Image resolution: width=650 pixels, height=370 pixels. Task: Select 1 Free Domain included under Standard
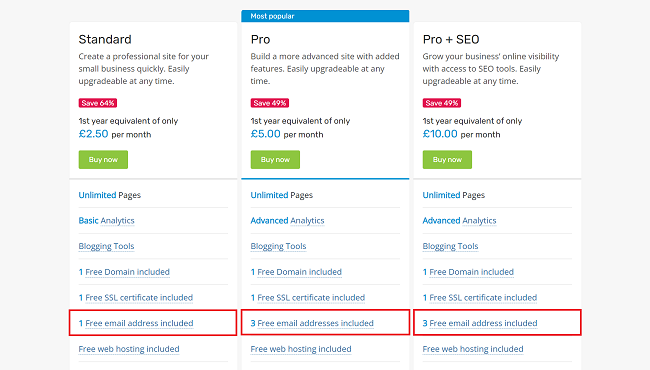tap(124, 272)
